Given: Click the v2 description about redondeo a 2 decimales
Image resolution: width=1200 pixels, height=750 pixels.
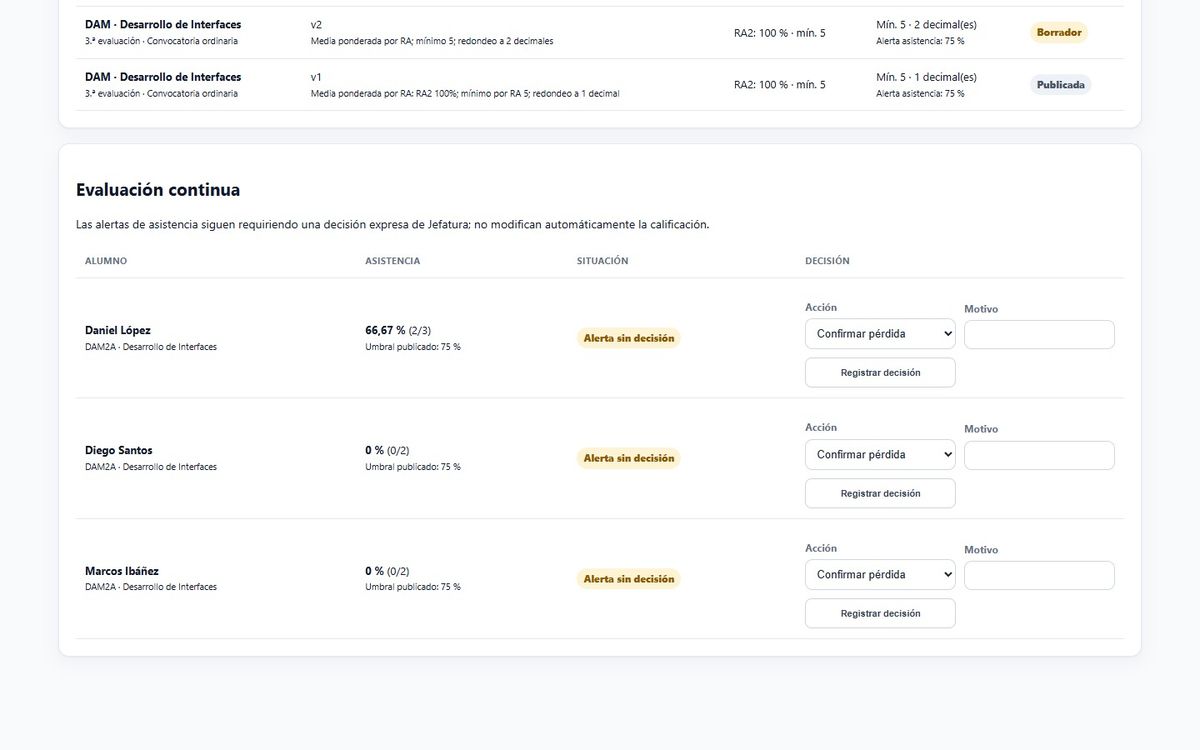Looking at the screenshot, I should pos(432,41).
